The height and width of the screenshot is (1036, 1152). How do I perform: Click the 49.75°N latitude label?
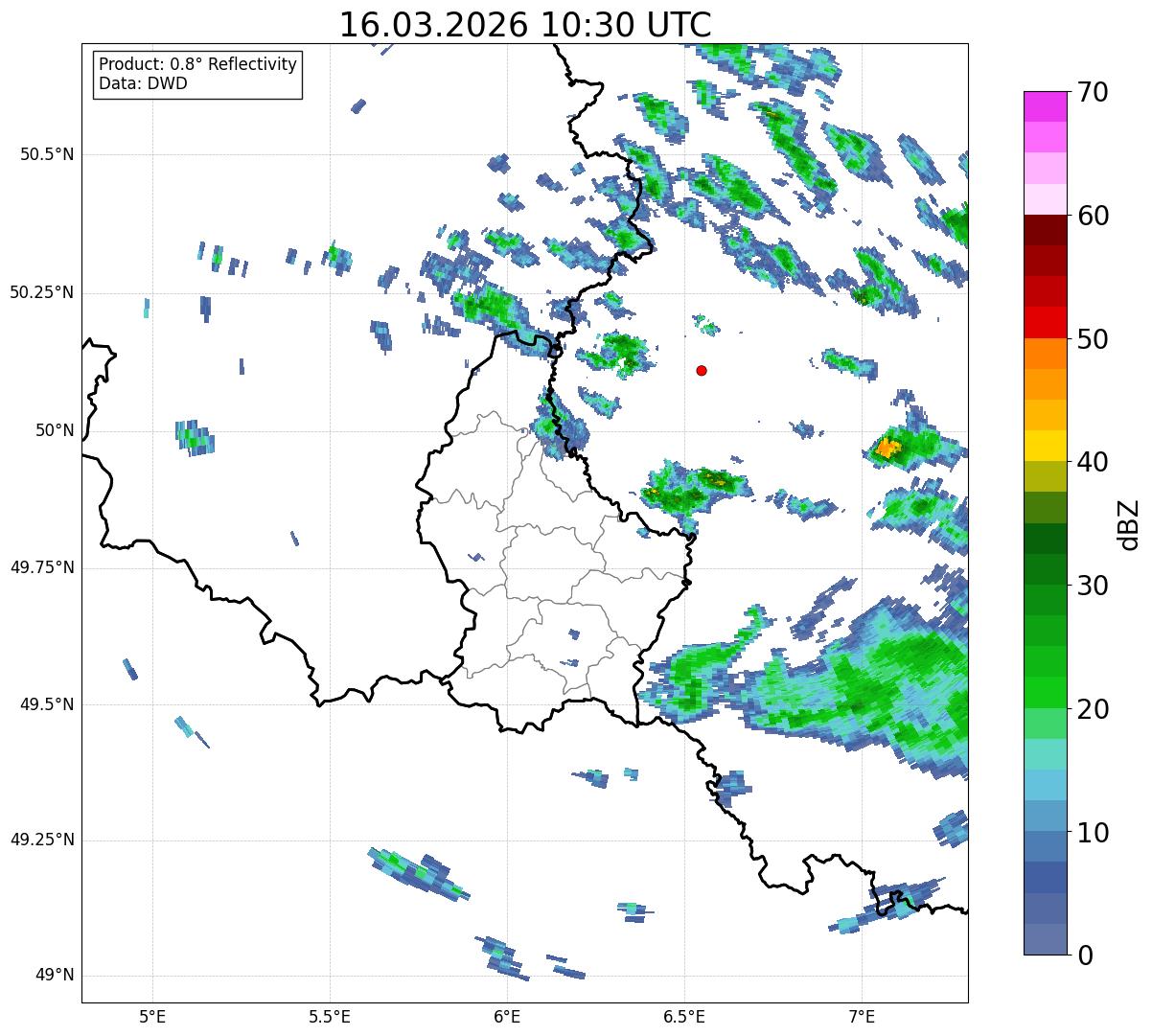[x=41, y=567]
